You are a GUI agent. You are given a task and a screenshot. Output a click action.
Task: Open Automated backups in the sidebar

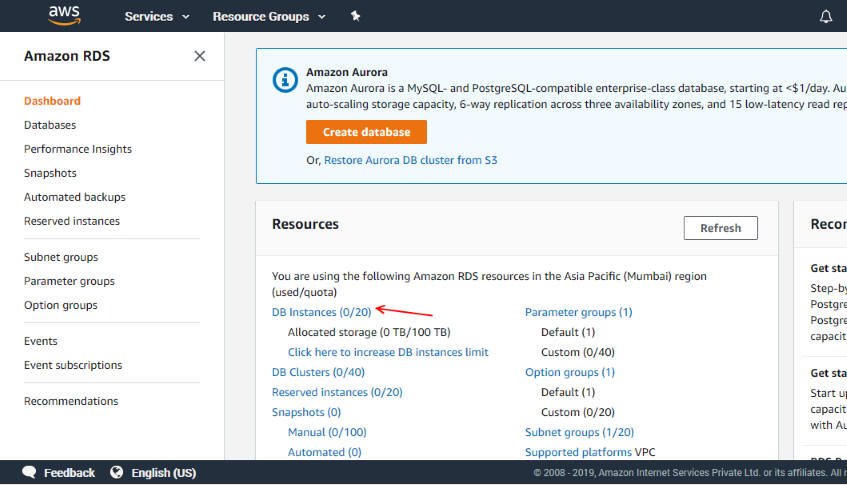(75, 197)
